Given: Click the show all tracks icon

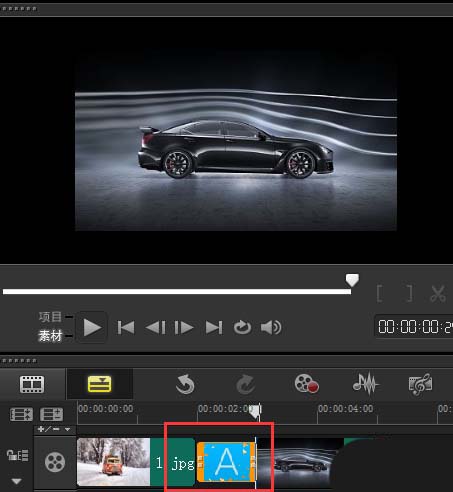Looking at the screenshot, I should tap(21, 414).
